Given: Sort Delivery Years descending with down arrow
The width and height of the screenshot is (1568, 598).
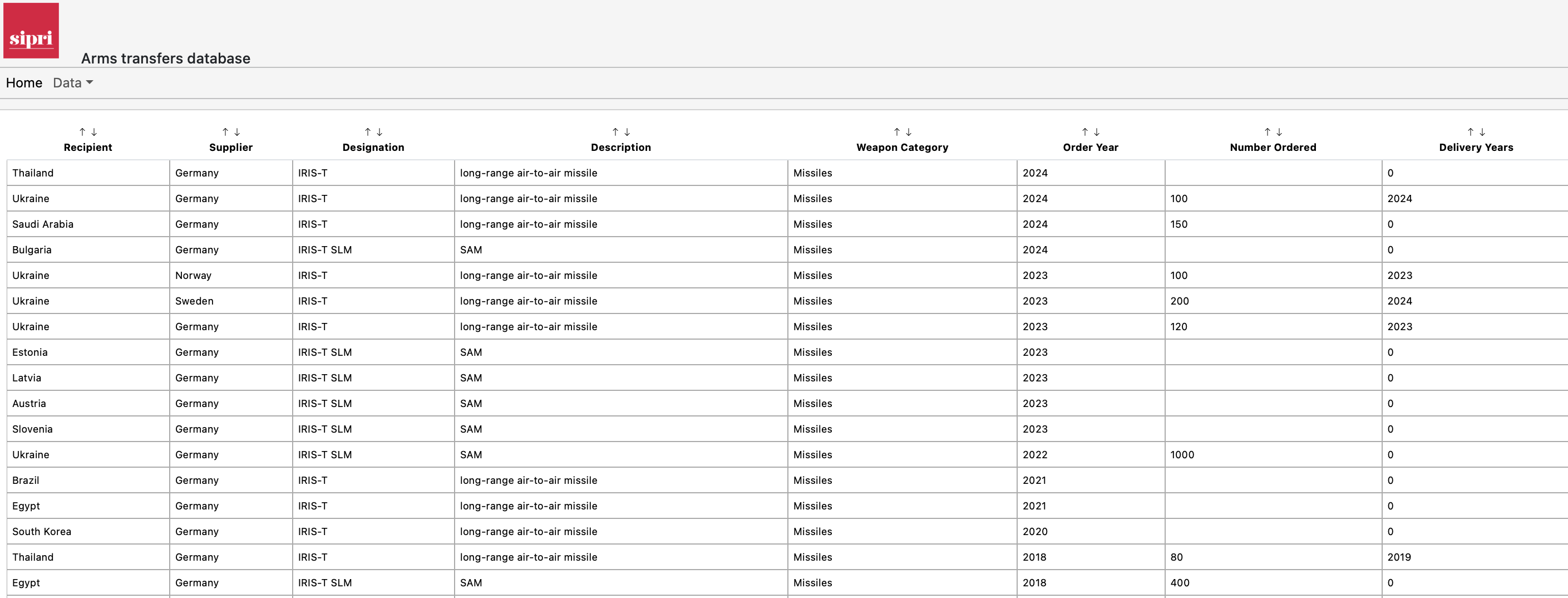Looking at the screenshot, I should point(1483,131).
